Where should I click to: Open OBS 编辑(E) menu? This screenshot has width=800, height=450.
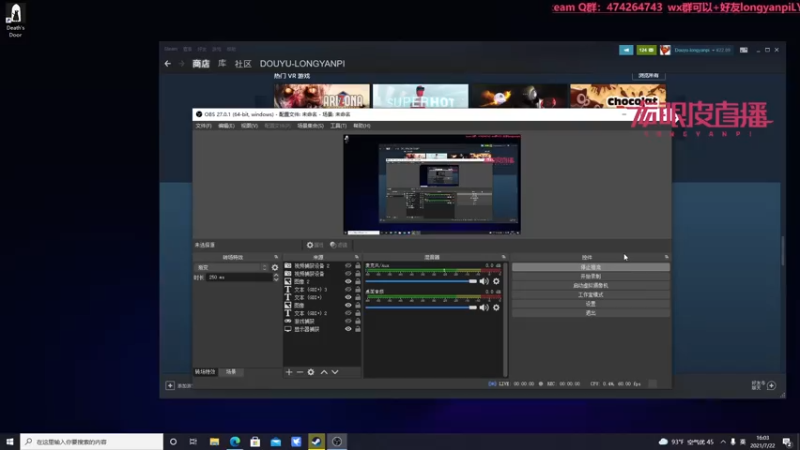[x=226, y=126]
